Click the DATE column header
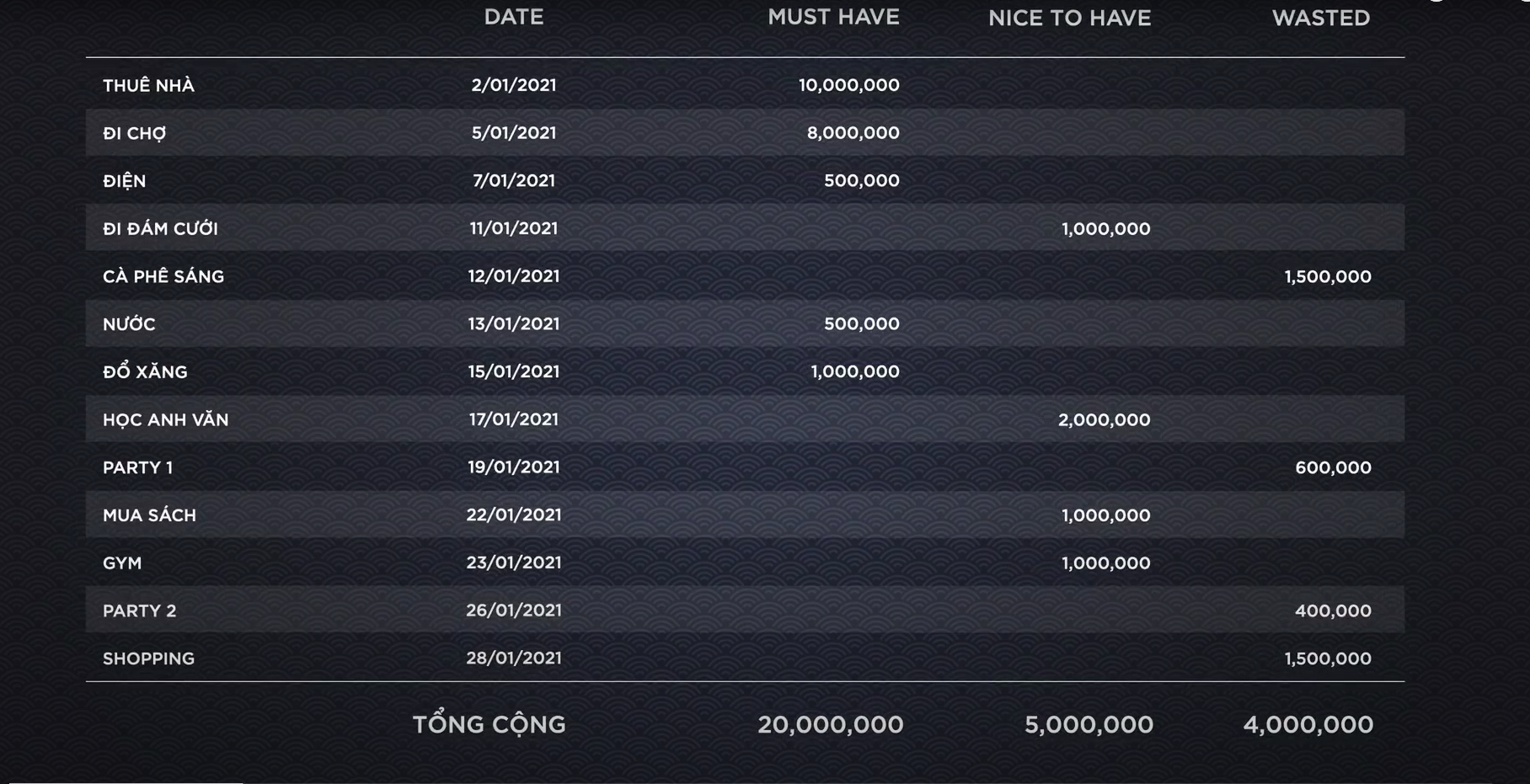Image resolution: width=1530 pixels, height=784 pixels. coord(513,18)
